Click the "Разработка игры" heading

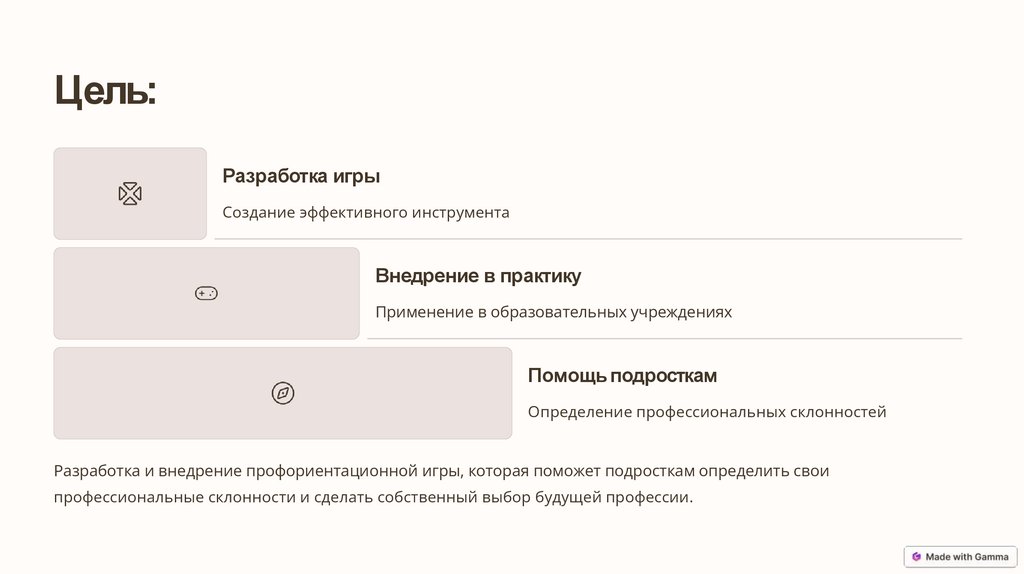pos(301,176)
